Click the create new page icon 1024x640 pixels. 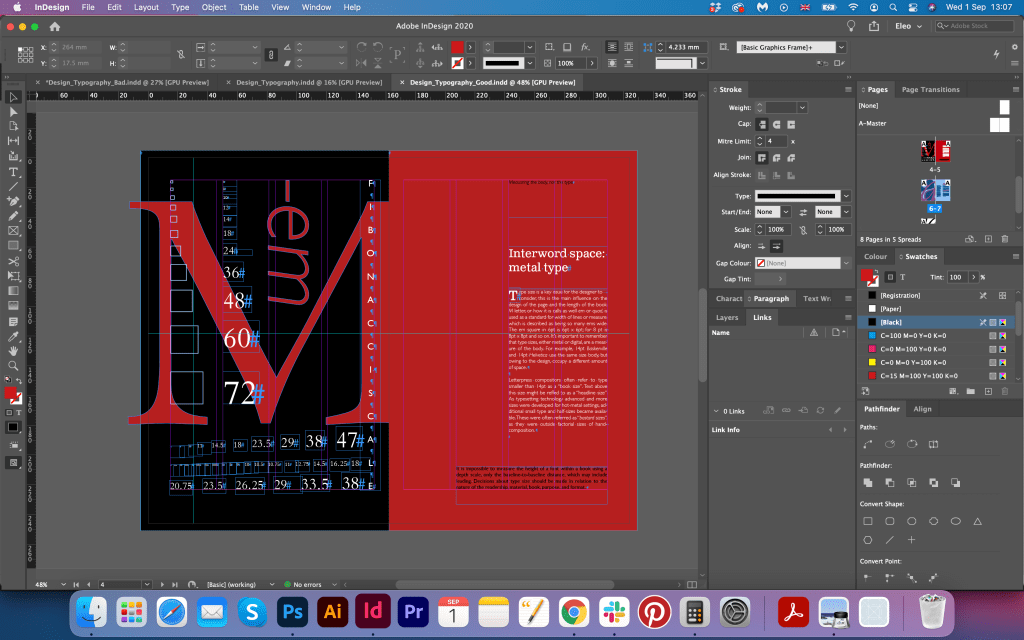click(x=986, y=239)
